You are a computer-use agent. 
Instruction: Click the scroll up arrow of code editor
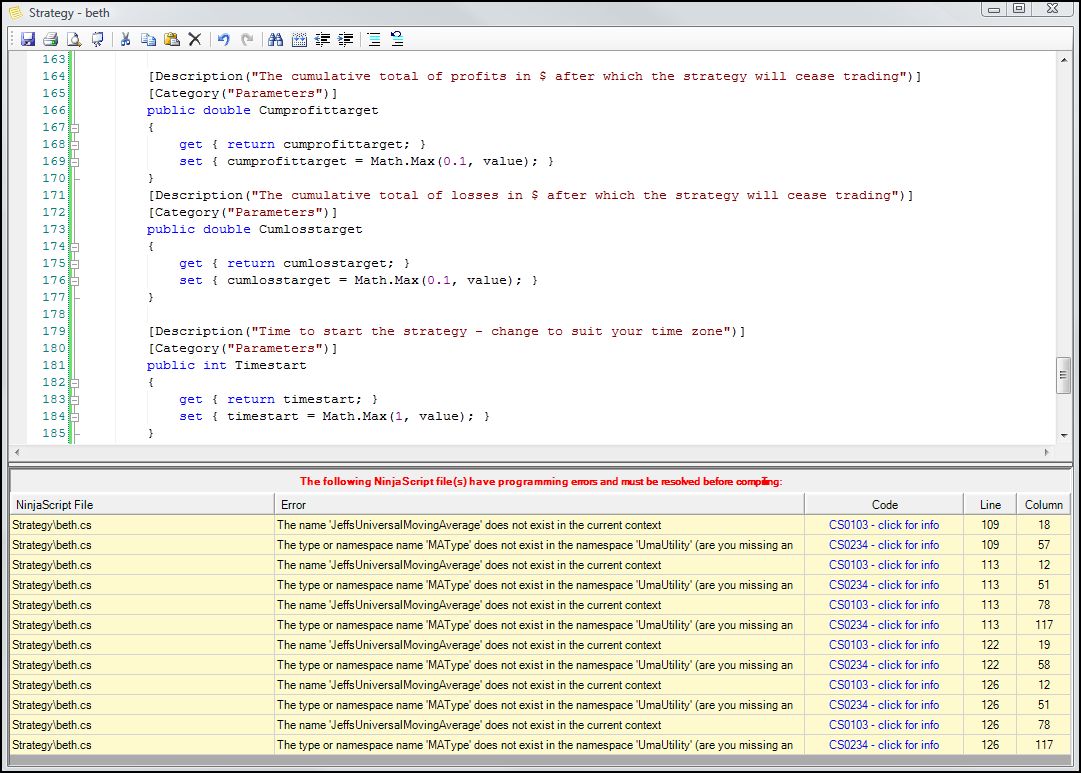[x=1064, y=61]
